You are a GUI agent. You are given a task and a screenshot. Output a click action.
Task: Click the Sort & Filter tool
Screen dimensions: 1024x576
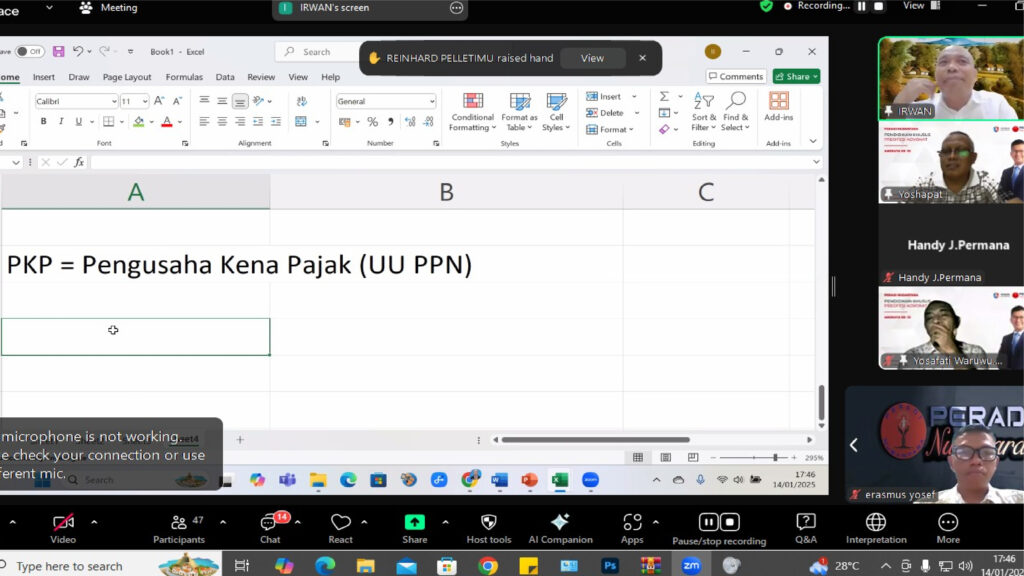point(703,112)
